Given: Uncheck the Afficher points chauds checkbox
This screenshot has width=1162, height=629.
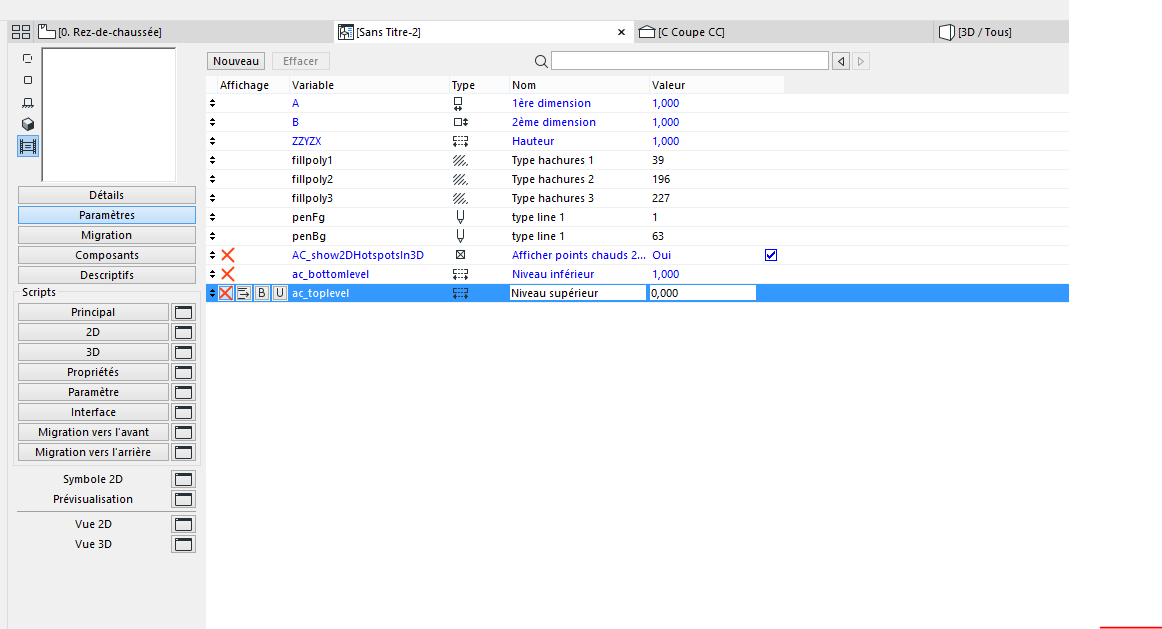Looking at the screenshot, I should pyautogui.click(x=770, y=255).
